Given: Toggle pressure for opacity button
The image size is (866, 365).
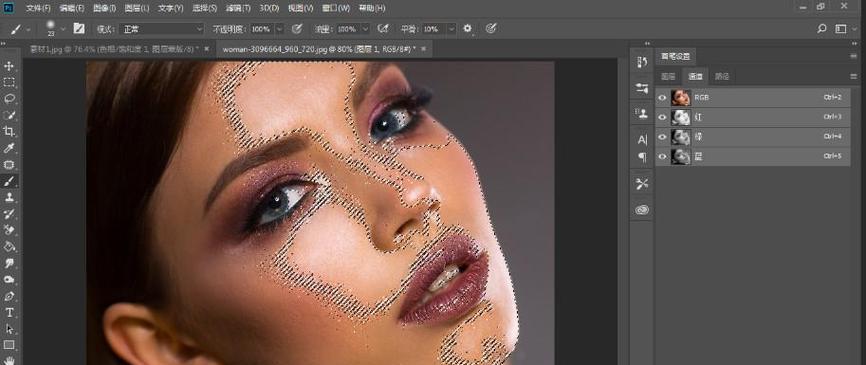Looking at the screenshot, I should (297, 29).
